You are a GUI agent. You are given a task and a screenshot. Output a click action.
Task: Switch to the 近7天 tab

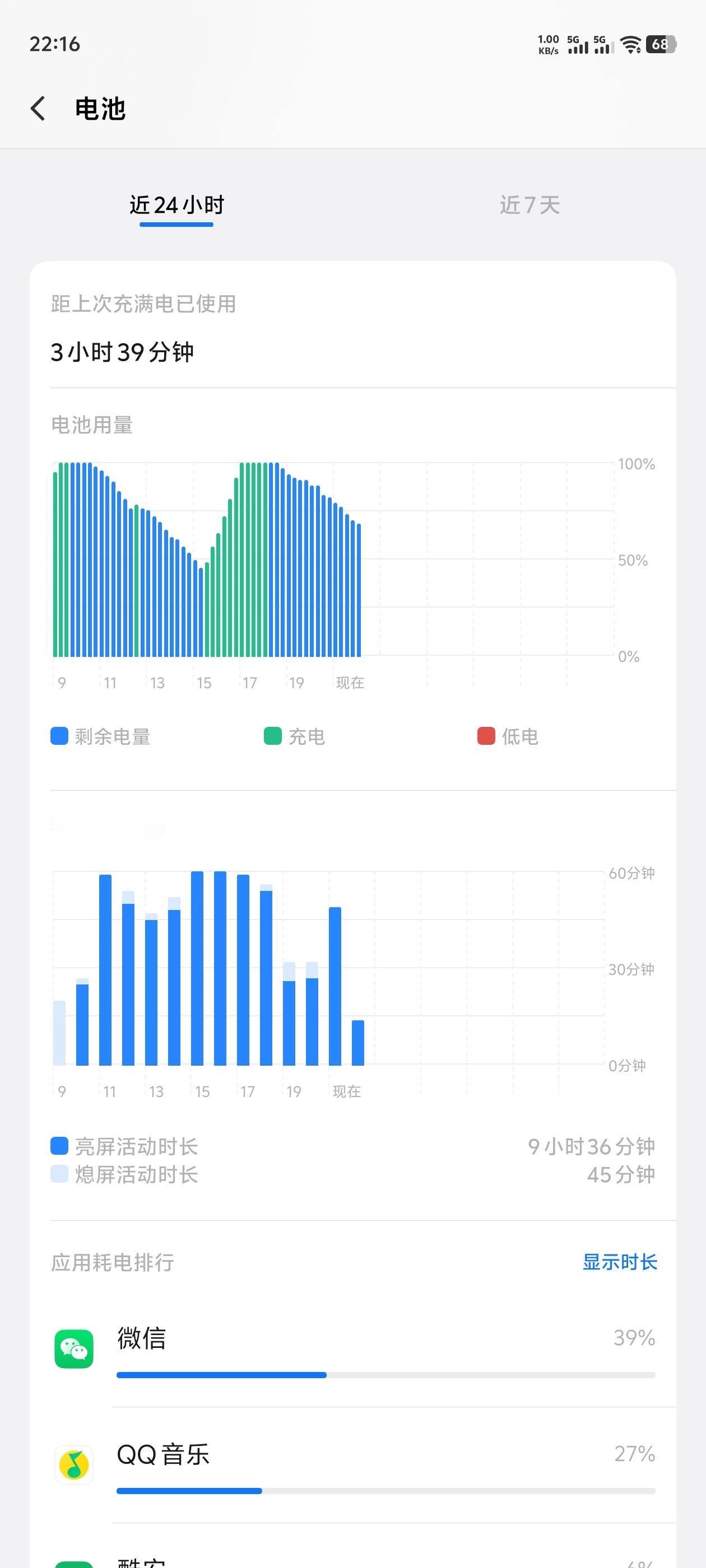(529, 205)
